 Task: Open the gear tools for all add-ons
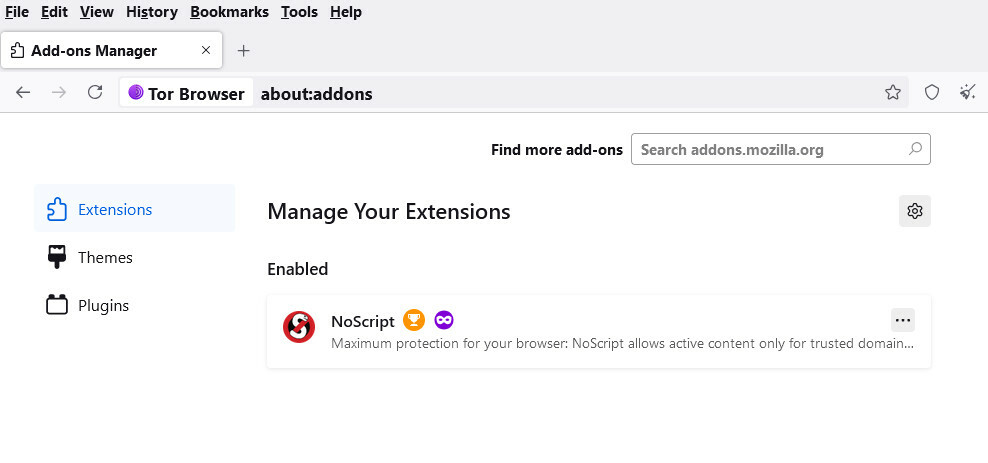915,211
